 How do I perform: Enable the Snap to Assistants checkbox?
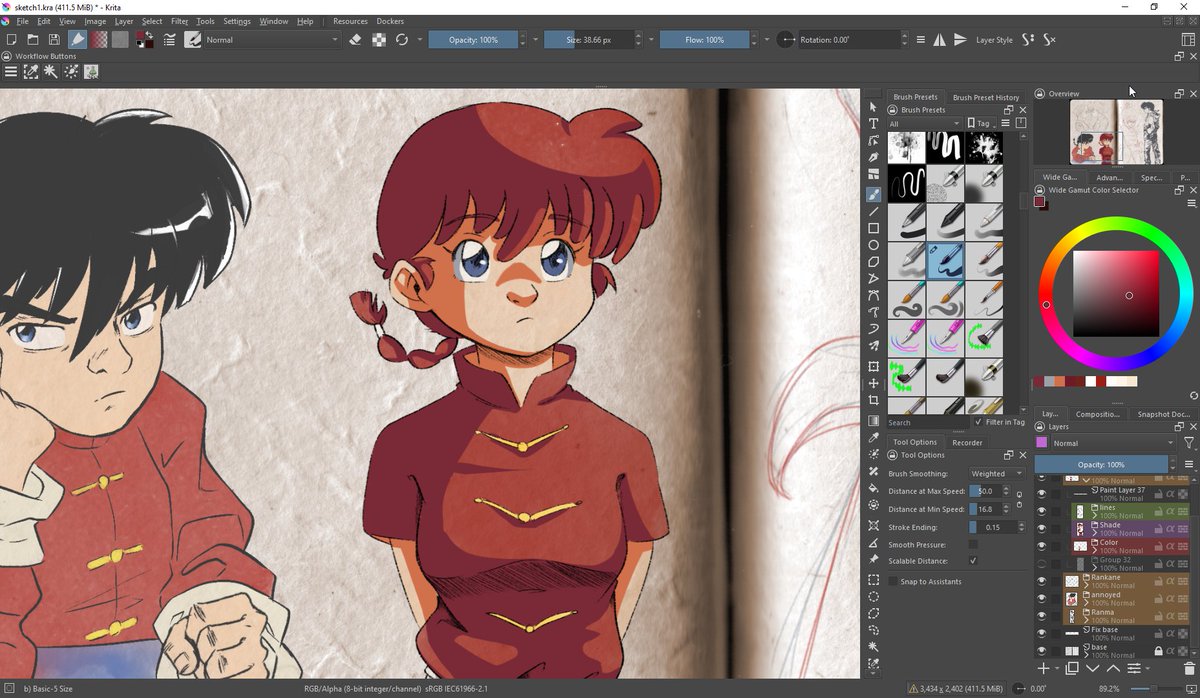click(x=892, y=581)
